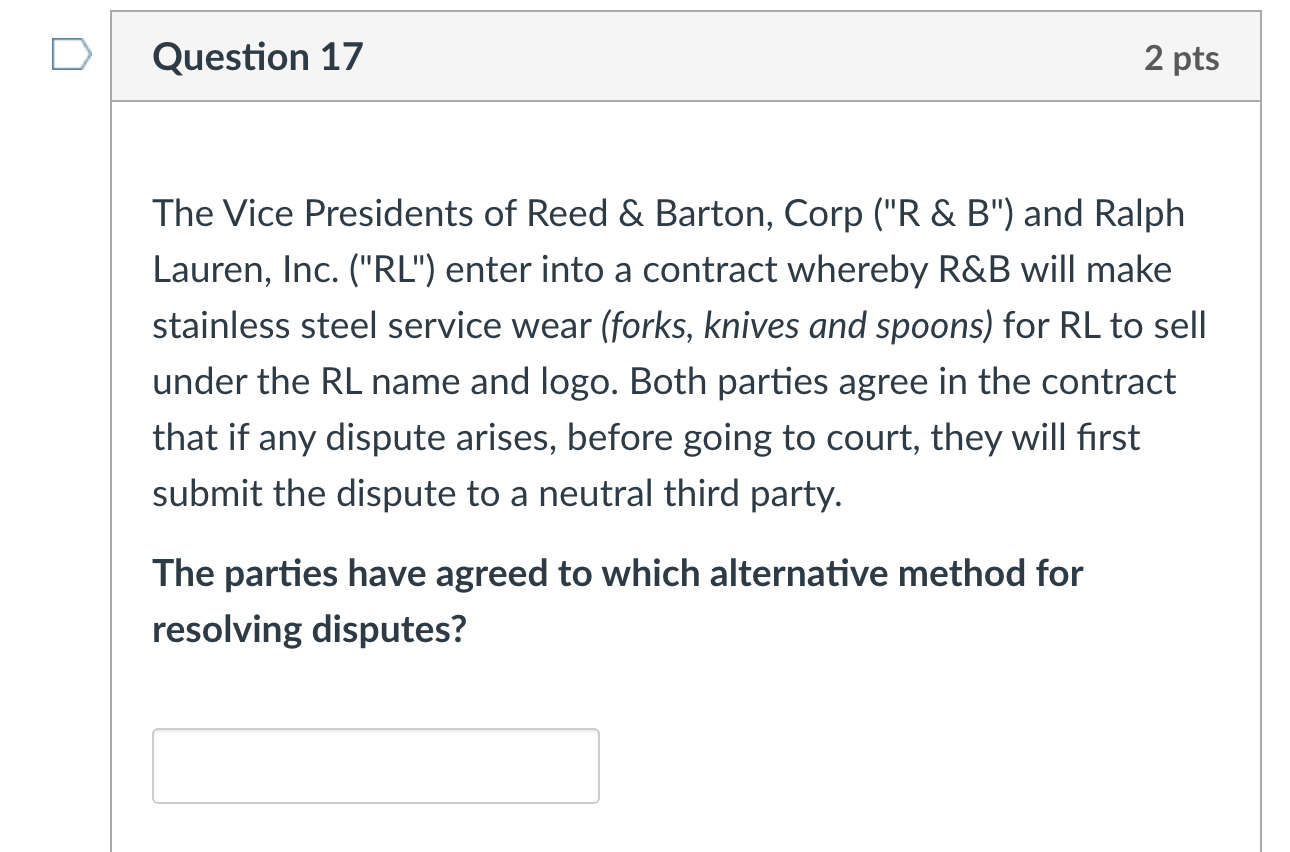Viewport: 1290px width, 852px height.
Task: Click the bold dispute resolution prompt text
Action: 617,600
